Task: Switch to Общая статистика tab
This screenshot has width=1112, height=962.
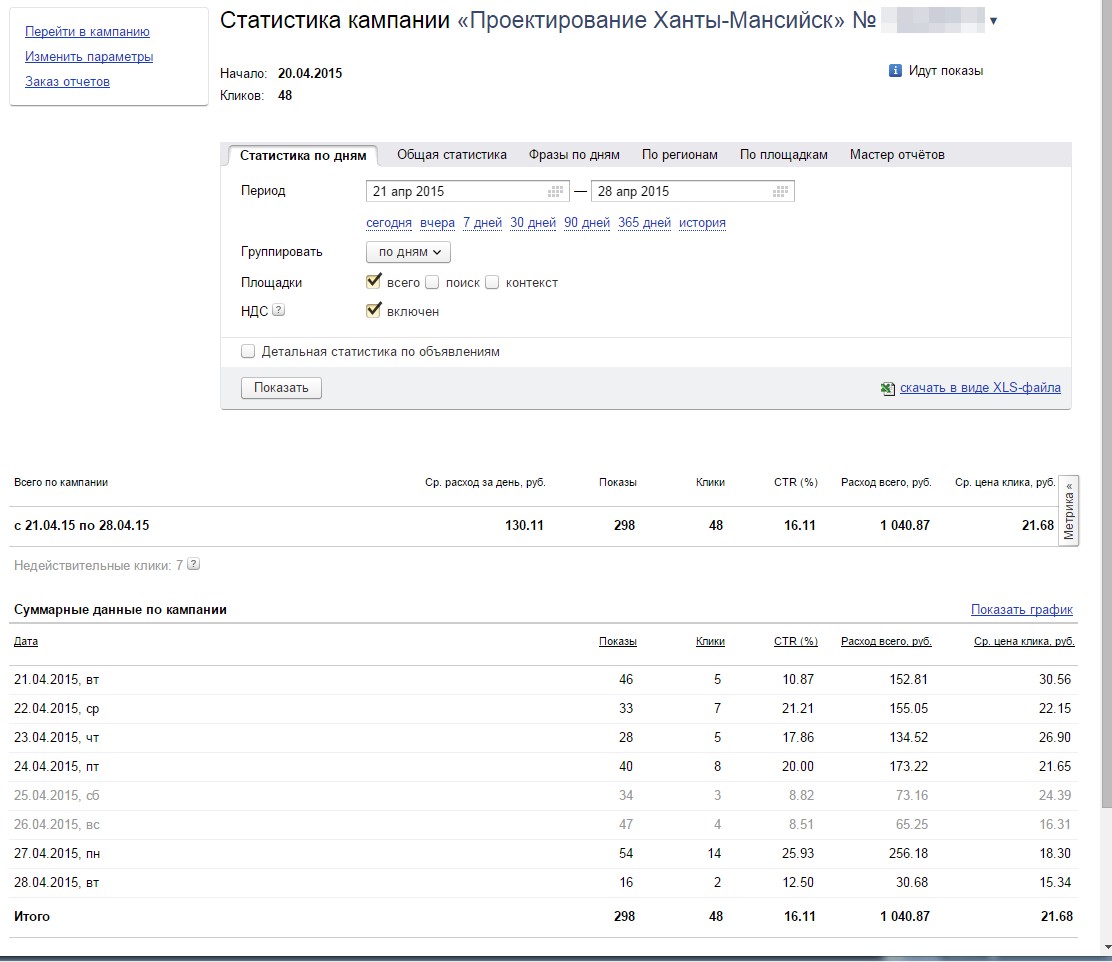Action: [452, 155]
